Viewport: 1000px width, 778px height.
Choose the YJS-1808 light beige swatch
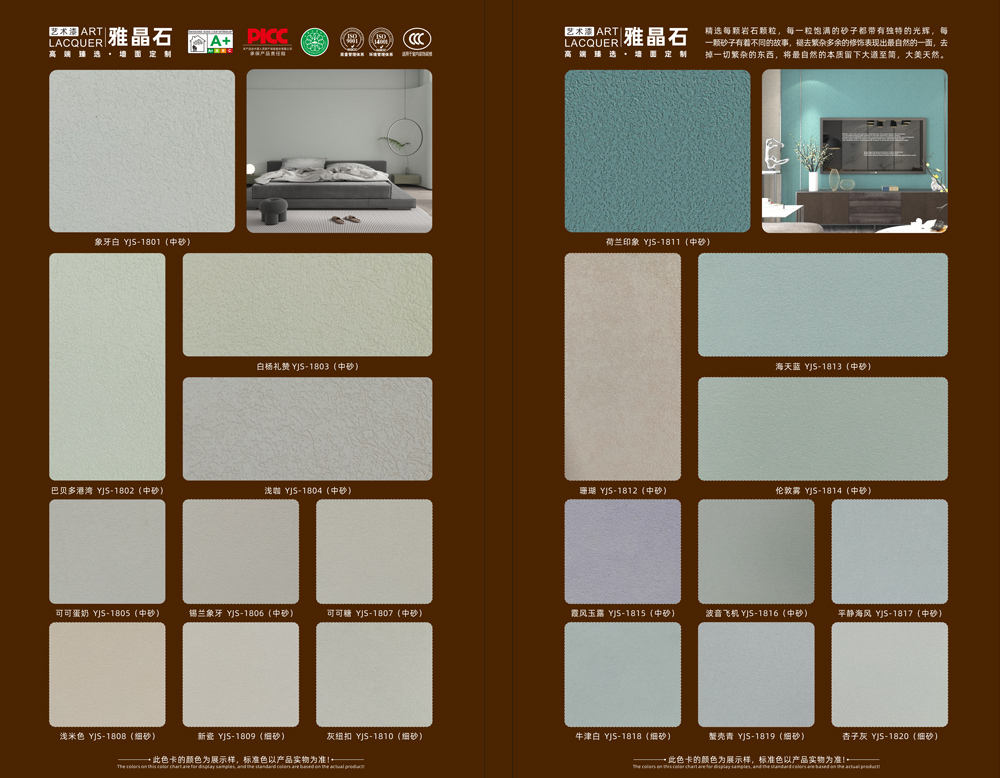coord(107,675)
